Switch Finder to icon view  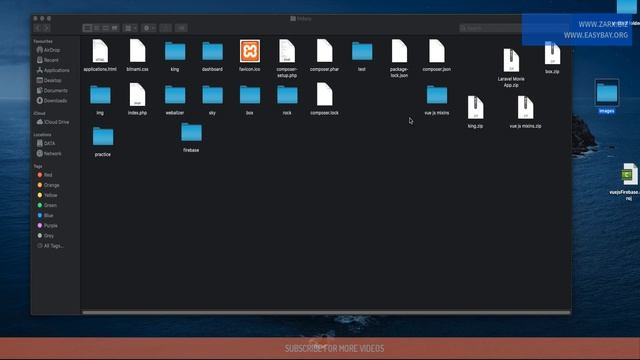(x=87, y=28)
